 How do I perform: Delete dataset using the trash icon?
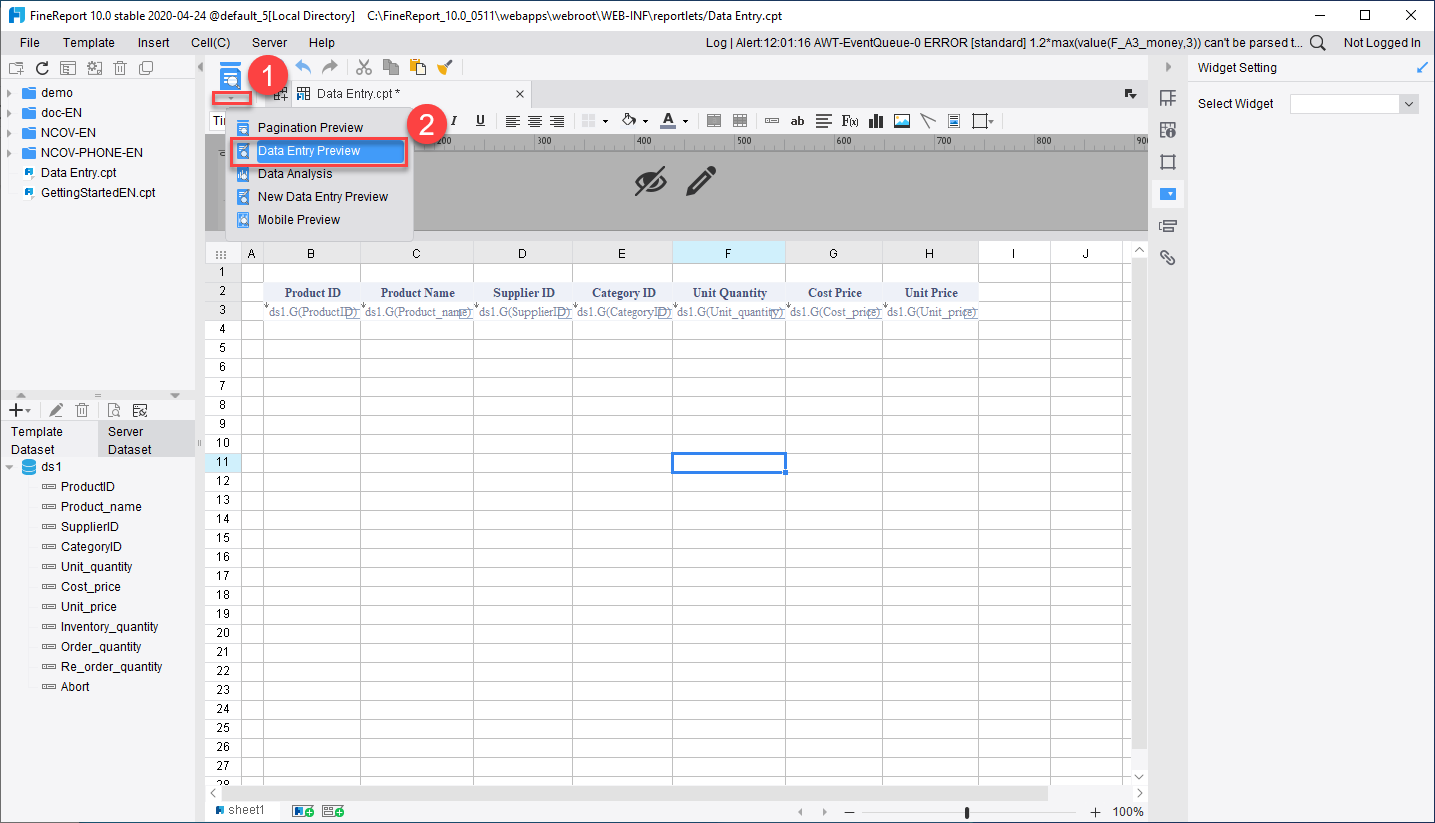(x=82, y=409)
